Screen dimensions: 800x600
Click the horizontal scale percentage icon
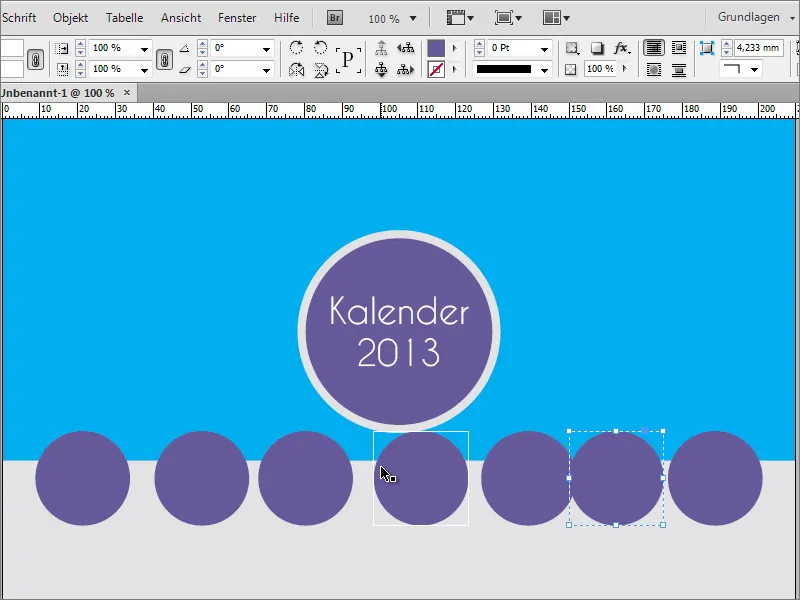(x=62, y=48)
